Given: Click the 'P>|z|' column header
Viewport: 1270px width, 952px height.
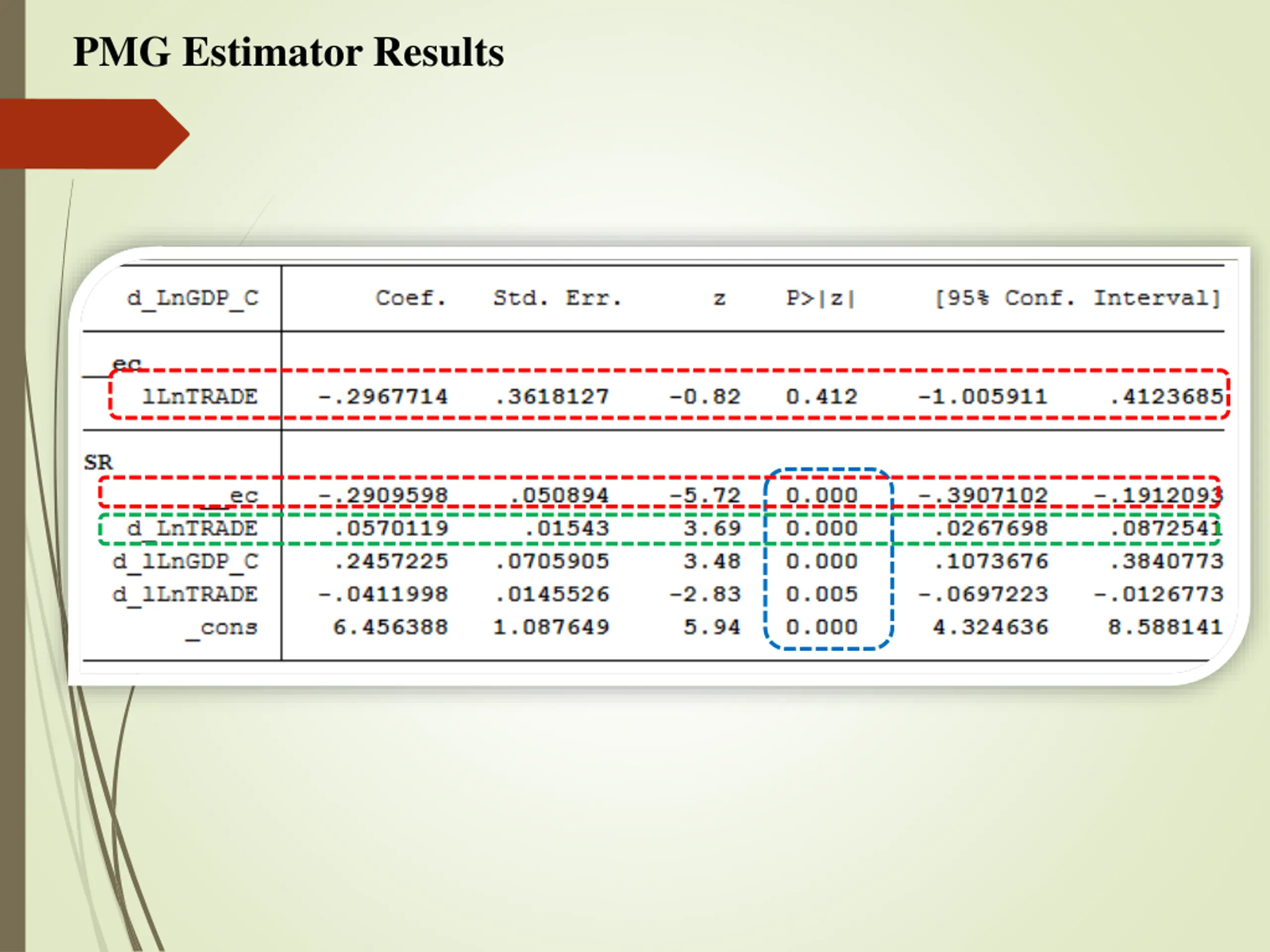Looking at the screenshot, I should pos(821,298).
